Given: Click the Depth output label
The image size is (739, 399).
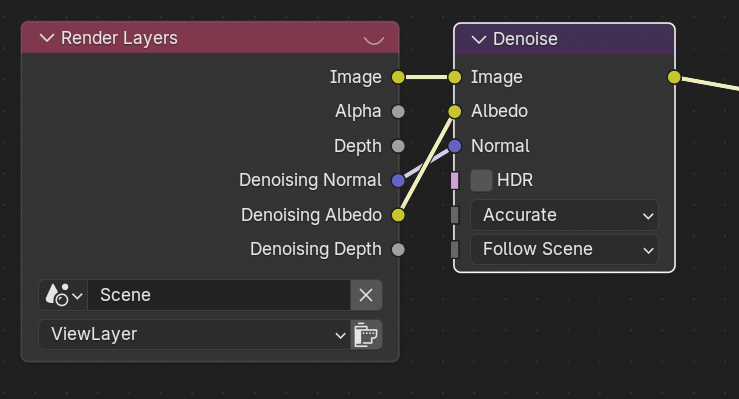Looking at the screenshot, I should (x=358, y=146).
